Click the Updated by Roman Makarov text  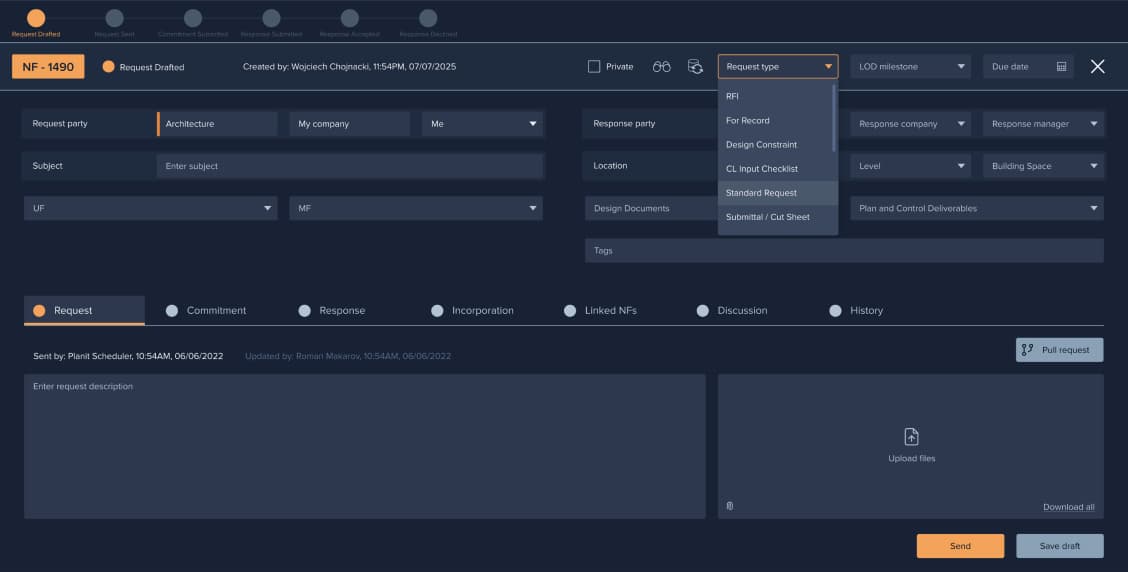pos(348,356)
